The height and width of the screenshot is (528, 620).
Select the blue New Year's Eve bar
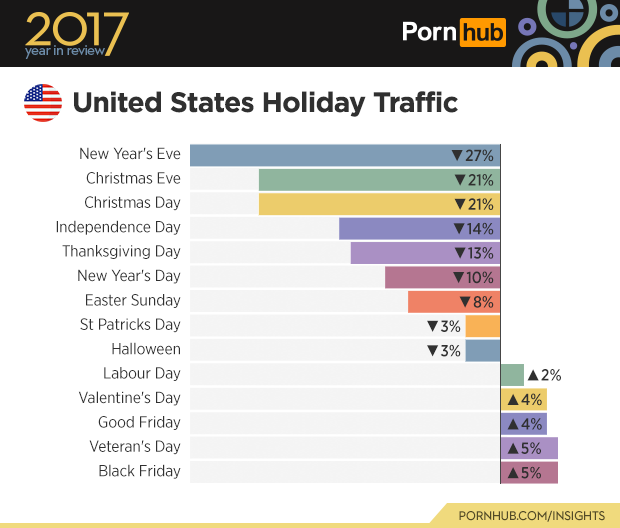click(x=320, y=155)
